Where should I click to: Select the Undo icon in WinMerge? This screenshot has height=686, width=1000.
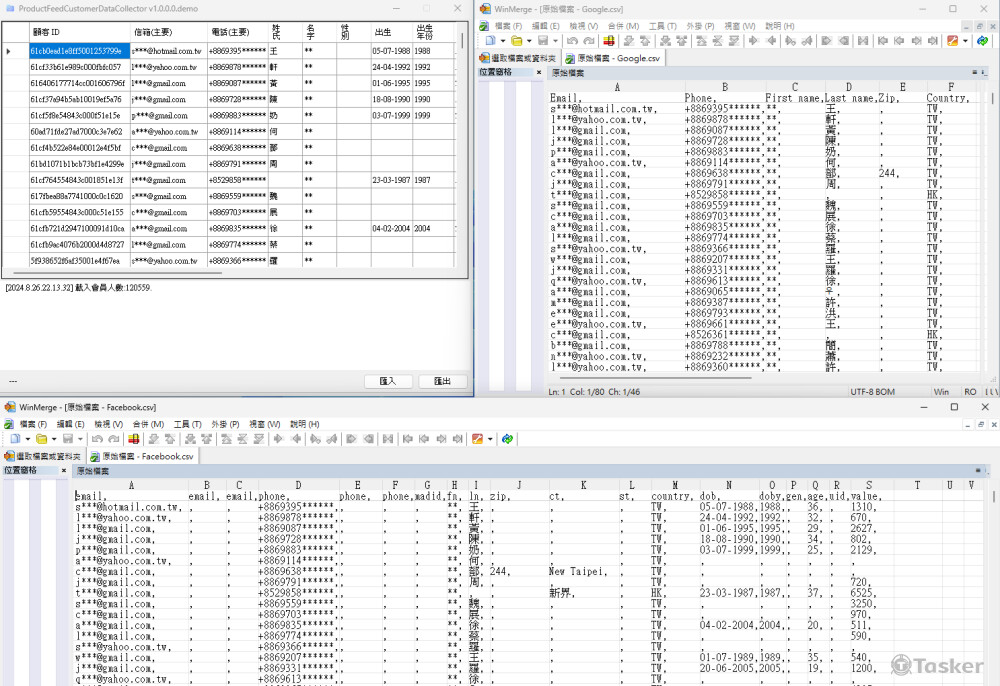[x=572, y=41]
